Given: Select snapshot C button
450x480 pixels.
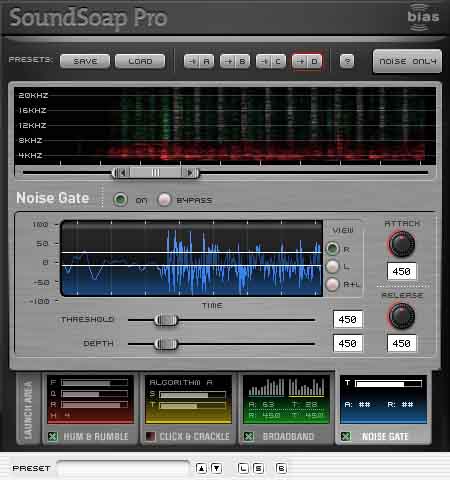Looking at the screenshot, I should click(x=271, y=61).
